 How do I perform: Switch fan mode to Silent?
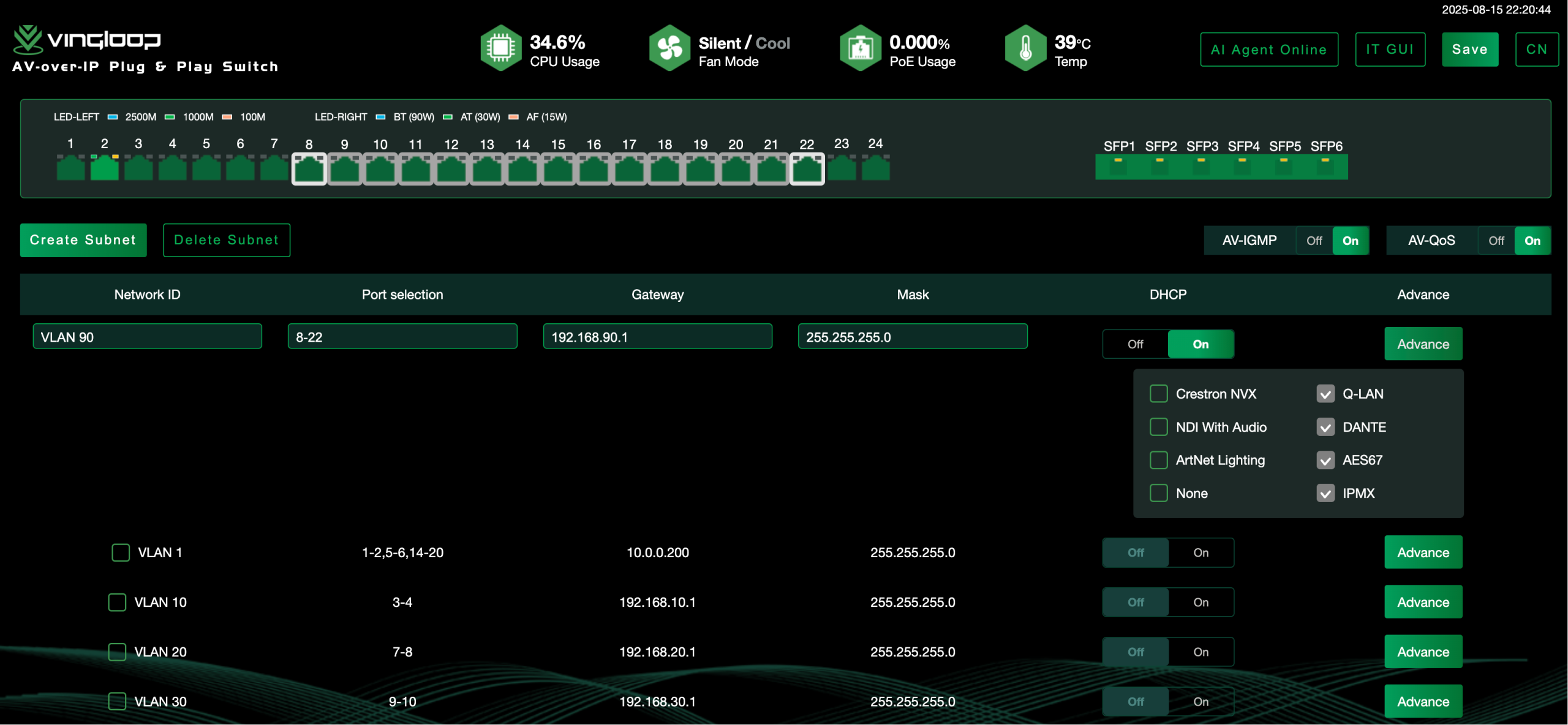point(720,43)
